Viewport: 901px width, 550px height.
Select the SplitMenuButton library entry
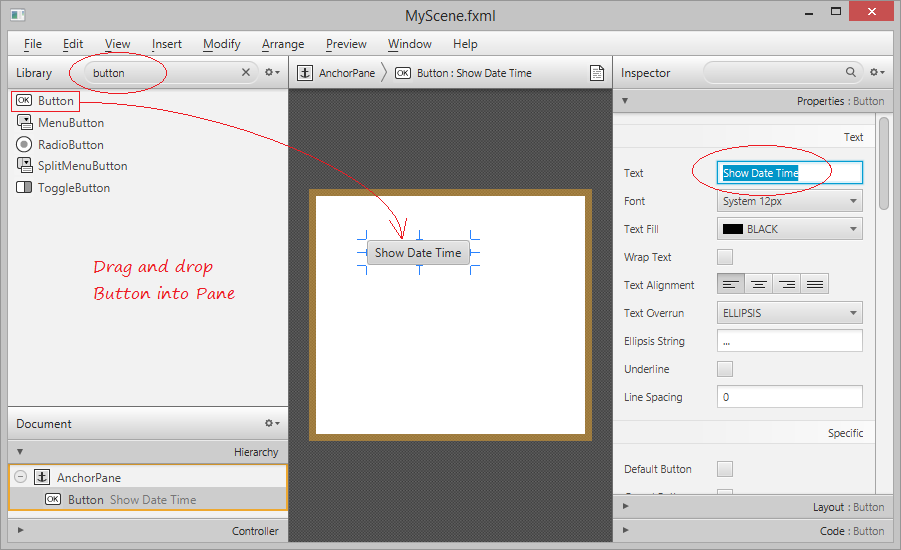pyautogui.click(x=83, y=166)
